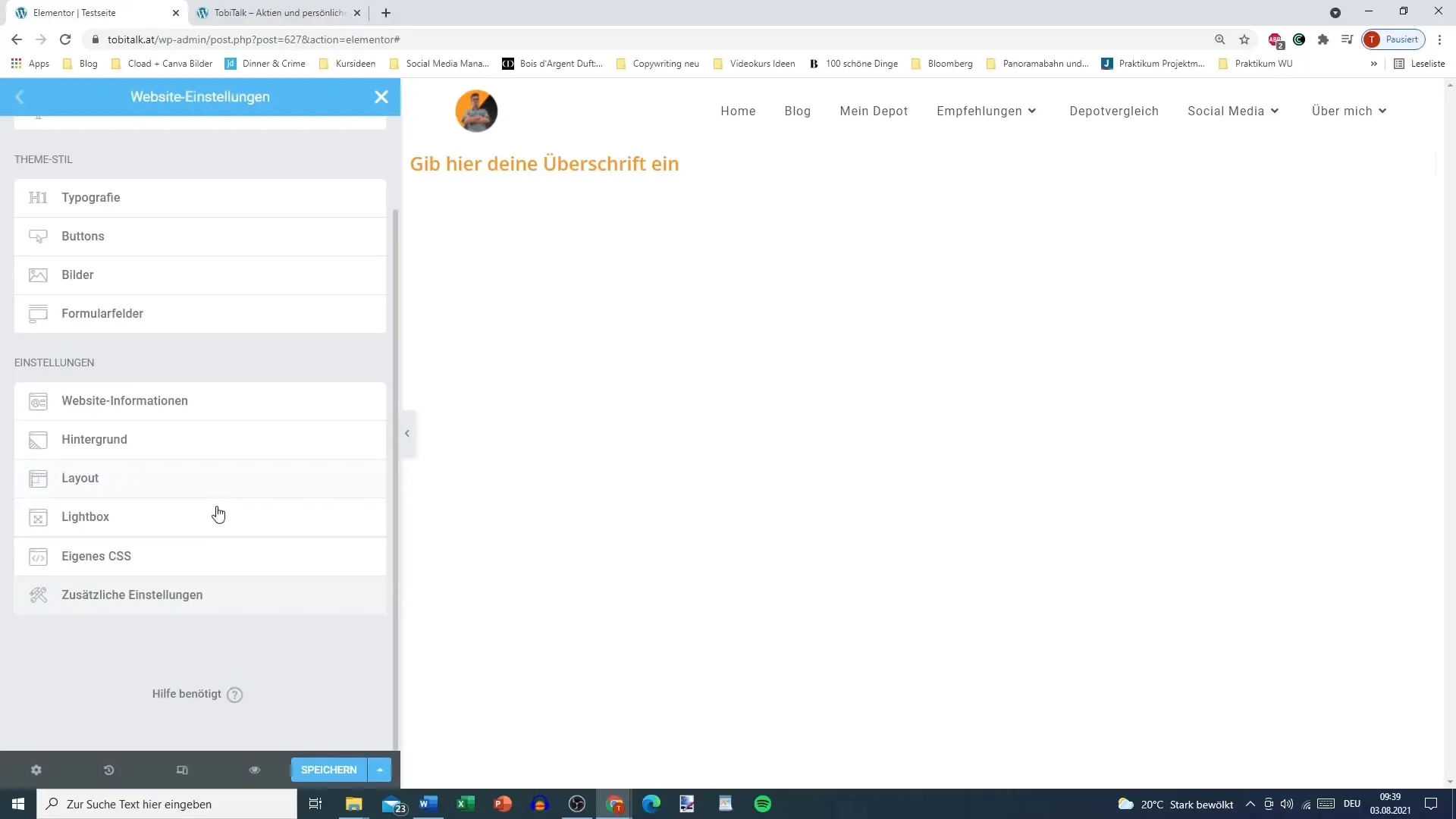Open the Chrome profile Pausiert button
This screenshot has height=819, width=1456.
pyautogui.click(x=1394, y=39)
